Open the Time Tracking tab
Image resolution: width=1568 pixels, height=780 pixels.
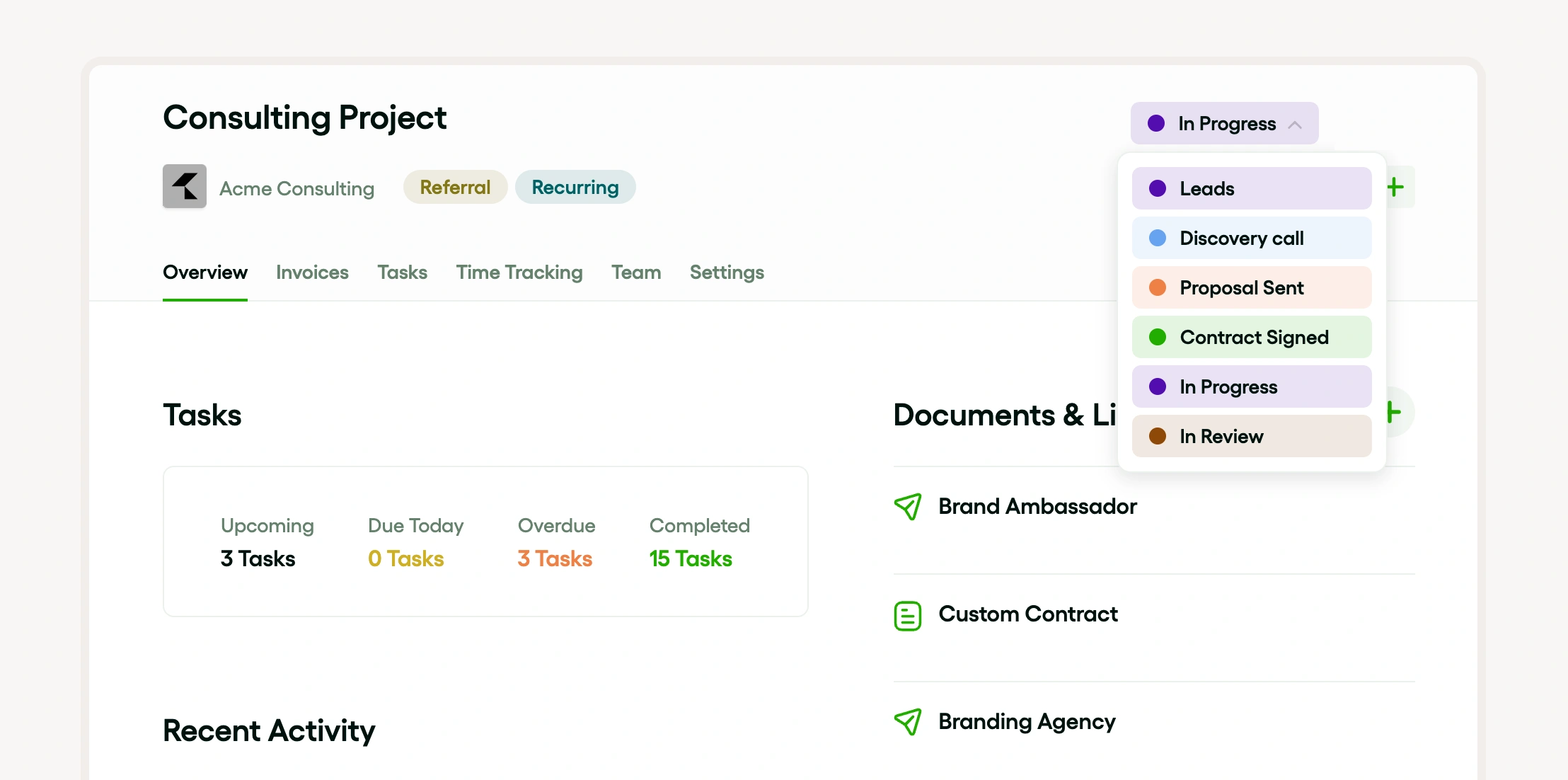519,273
